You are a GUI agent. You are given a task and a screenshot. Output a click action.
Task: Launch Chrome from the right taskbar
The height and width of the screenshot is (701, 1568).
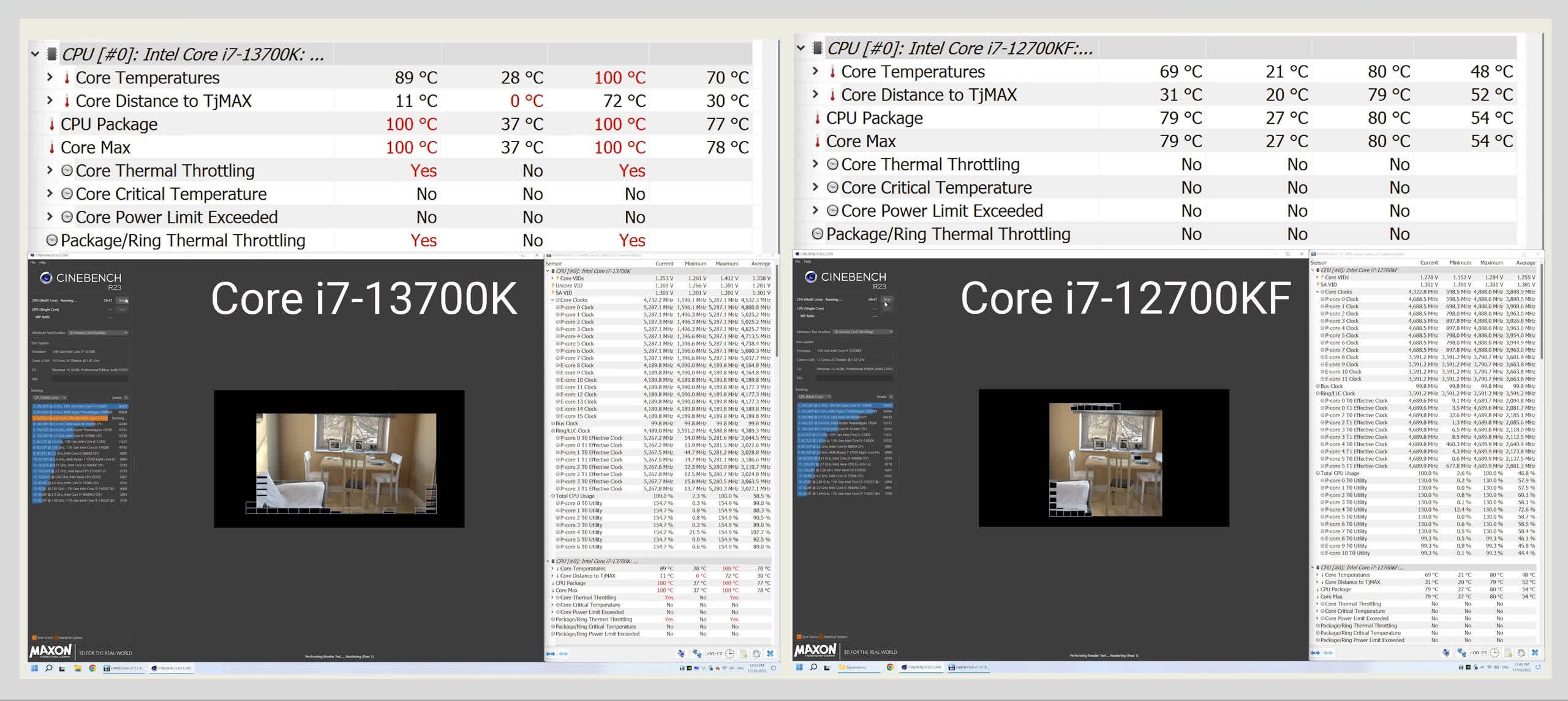coord(890,667)
